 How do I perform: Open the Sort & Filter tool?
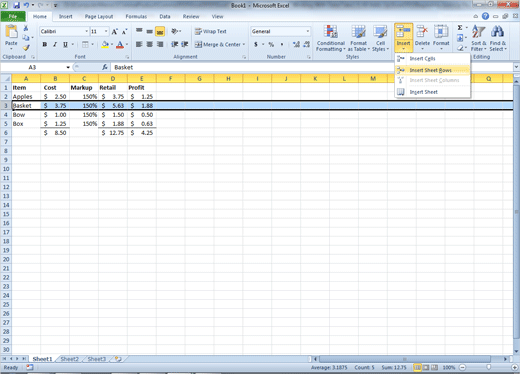[479, 38]
